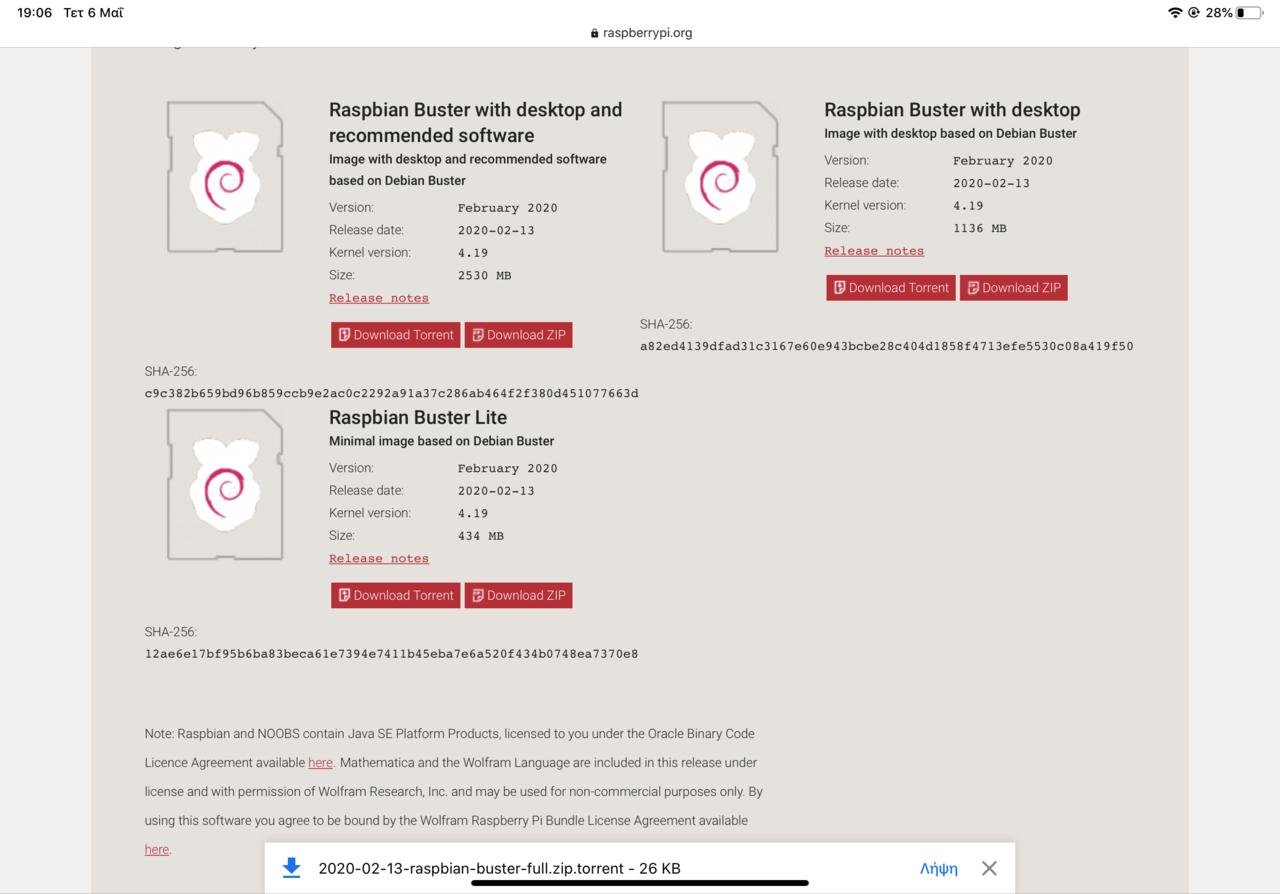Screen dimensions: 1280x894
Task: Select SHA-256 hash starting c9c382b659
Action: 391,393
